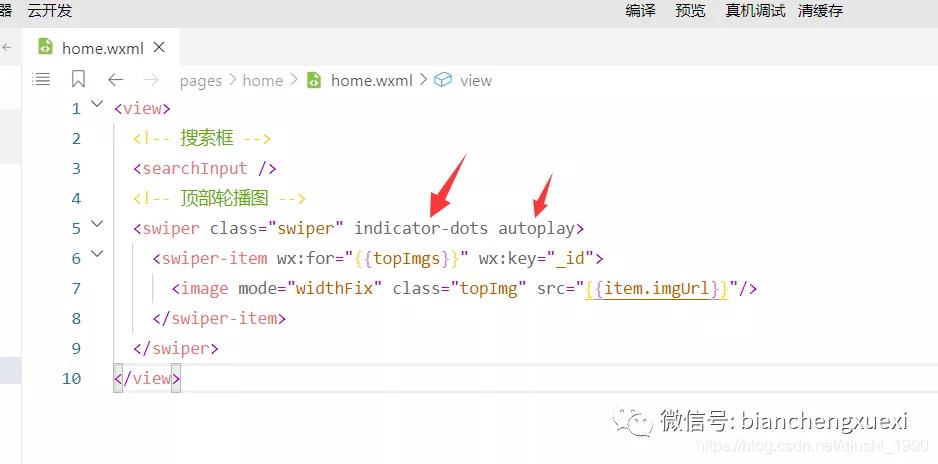The image size is (938, 464).
Task: Click the closing view tag on line 10
Action: 147,378
